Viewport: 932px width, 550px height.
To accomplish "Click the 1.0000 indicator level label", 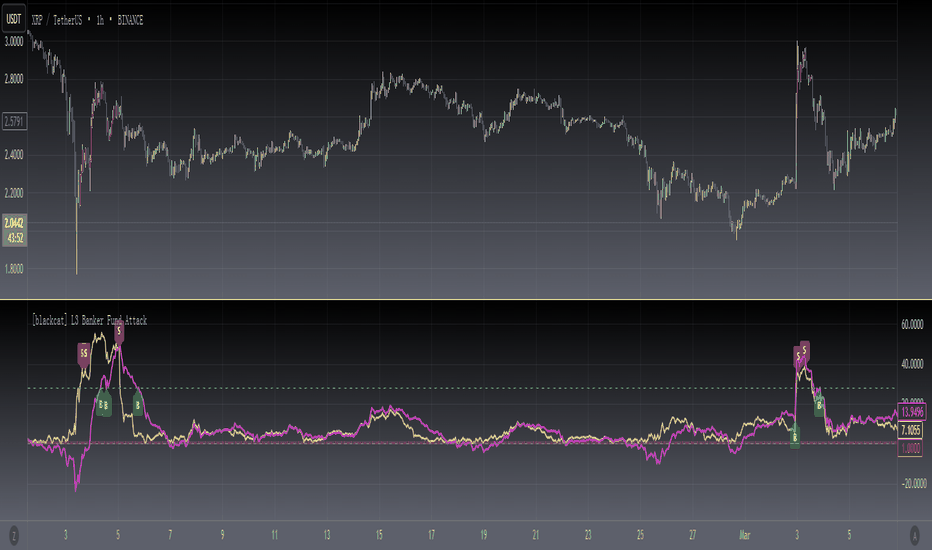I will pyautogui.click(x=910, y=448).
